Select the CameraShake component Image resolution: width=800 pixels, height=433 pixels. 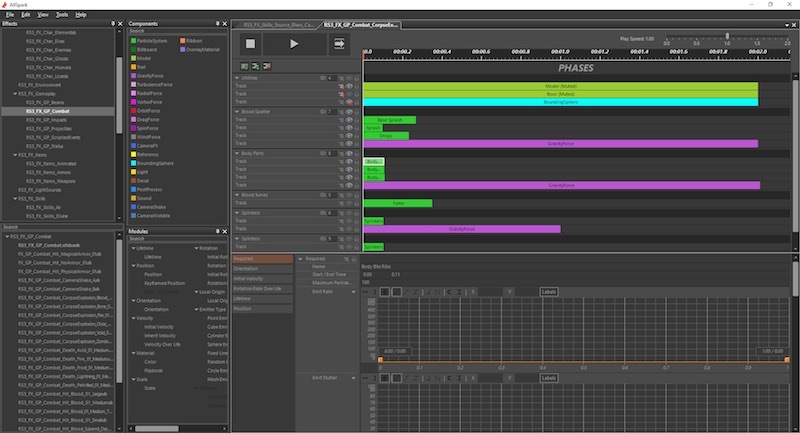click(148, 207)
